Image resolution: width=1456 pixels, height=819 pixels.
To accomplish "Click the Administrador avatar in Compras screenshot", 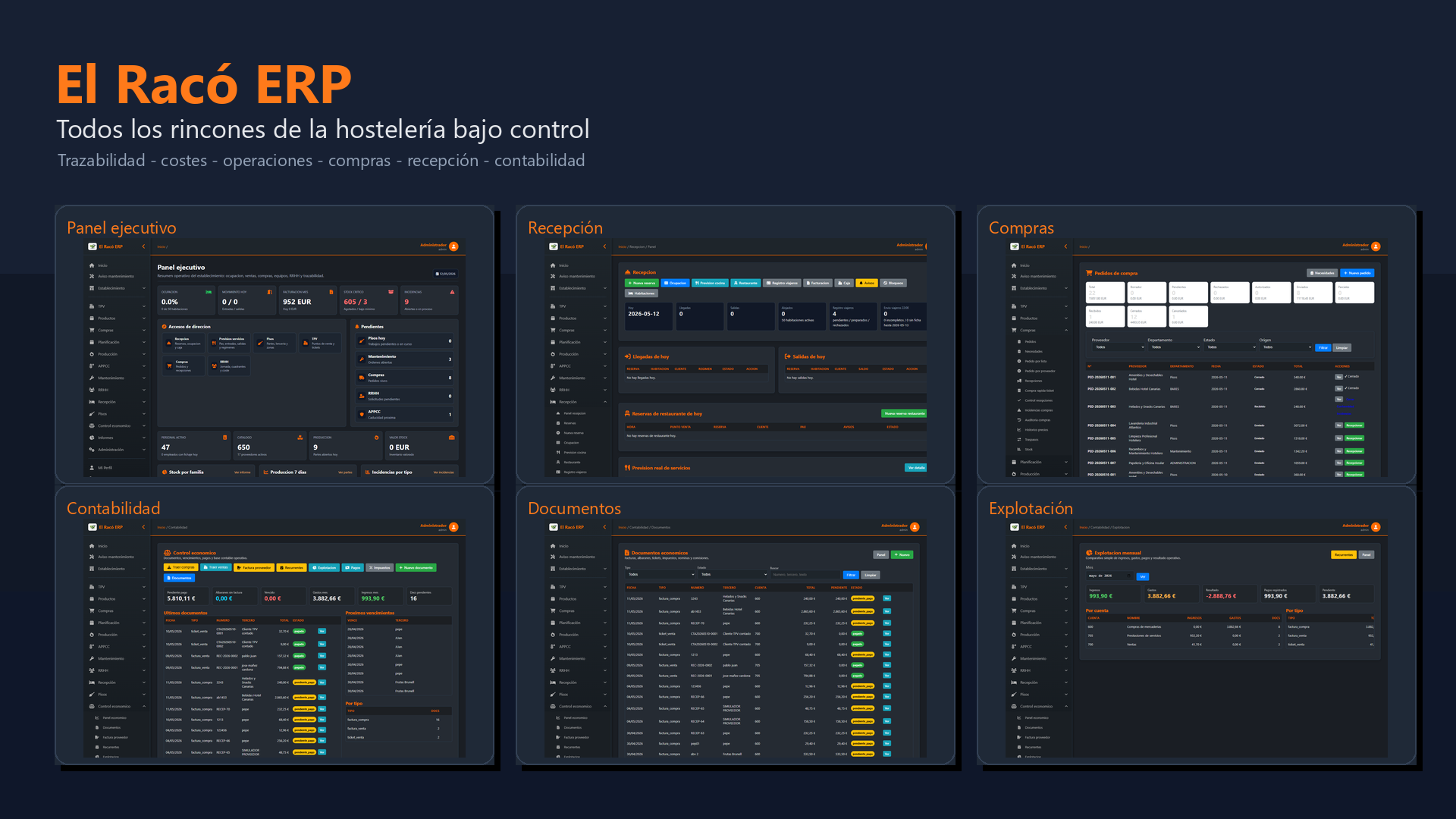I will [x=1376, y=246].
